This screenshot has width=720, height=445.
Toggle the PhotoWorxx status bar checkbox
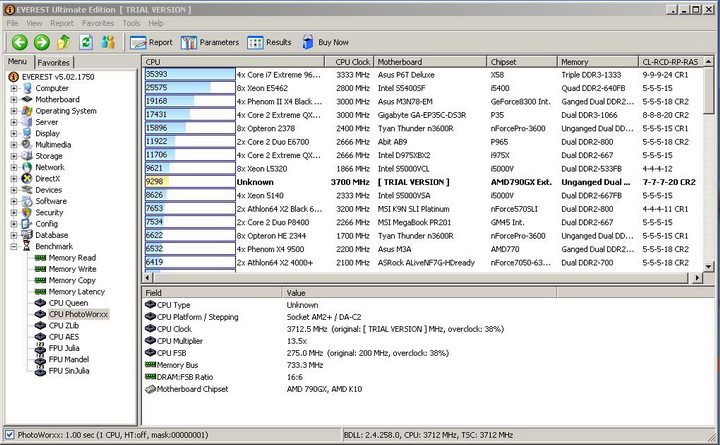9,435
